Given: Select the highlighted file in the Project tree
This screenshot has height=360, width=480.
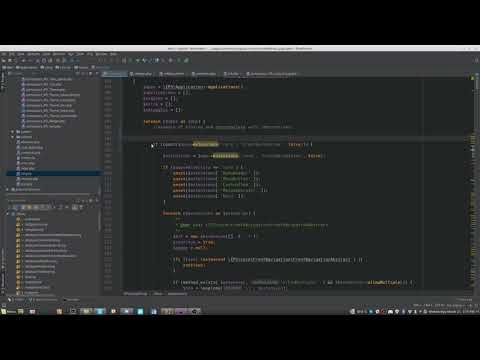Looking at the screenshot, I should click(x=53, y=173).
